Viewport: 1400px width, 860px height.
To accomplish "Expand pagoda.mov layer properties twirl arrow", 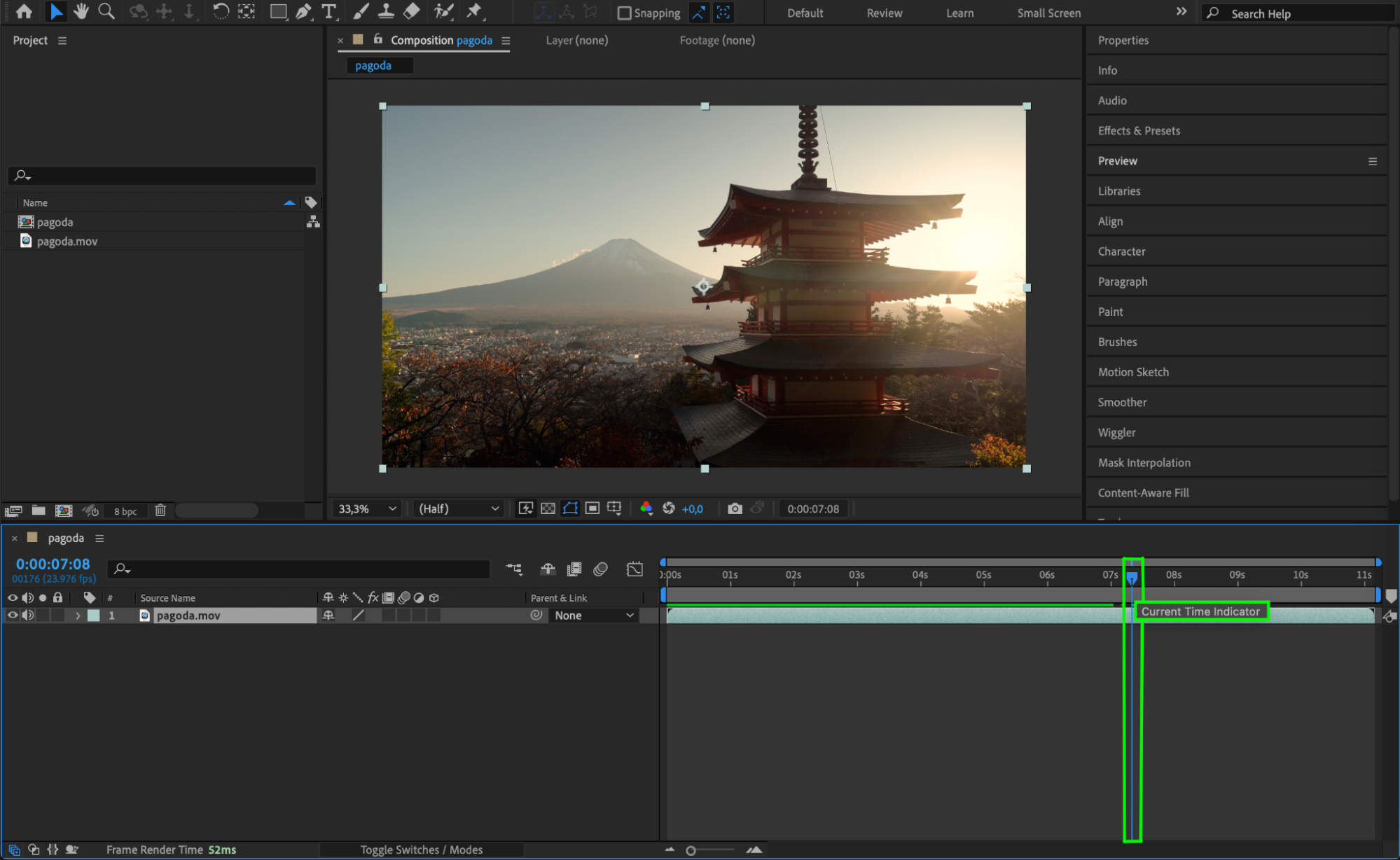I will [78, 616].
